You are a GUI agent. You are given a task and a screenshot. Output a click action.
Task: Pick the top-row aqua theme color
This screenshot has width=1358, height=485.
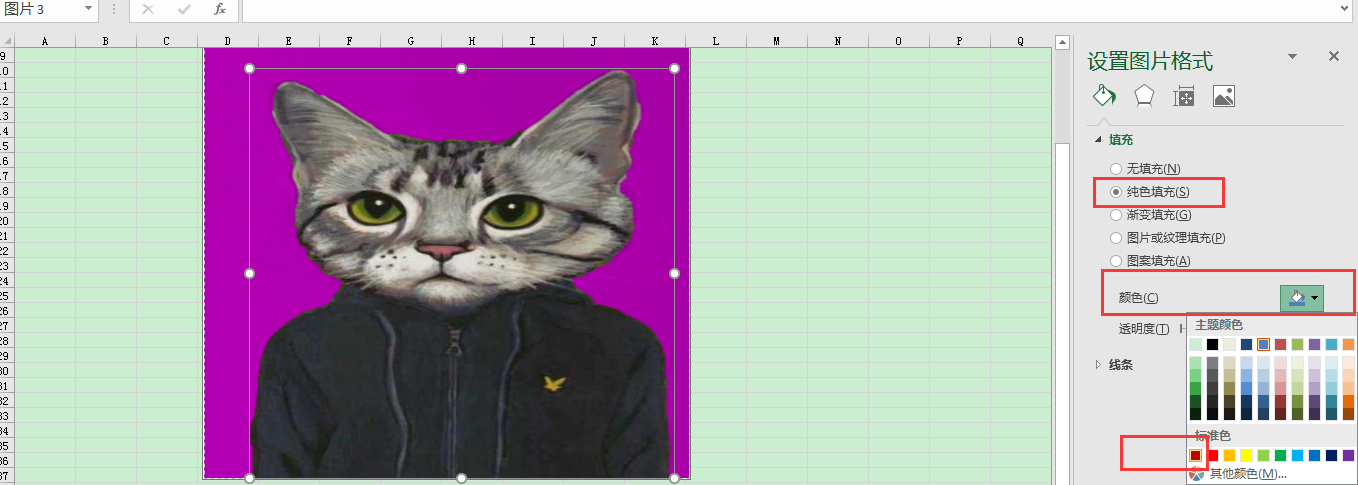click(1332, 344)
